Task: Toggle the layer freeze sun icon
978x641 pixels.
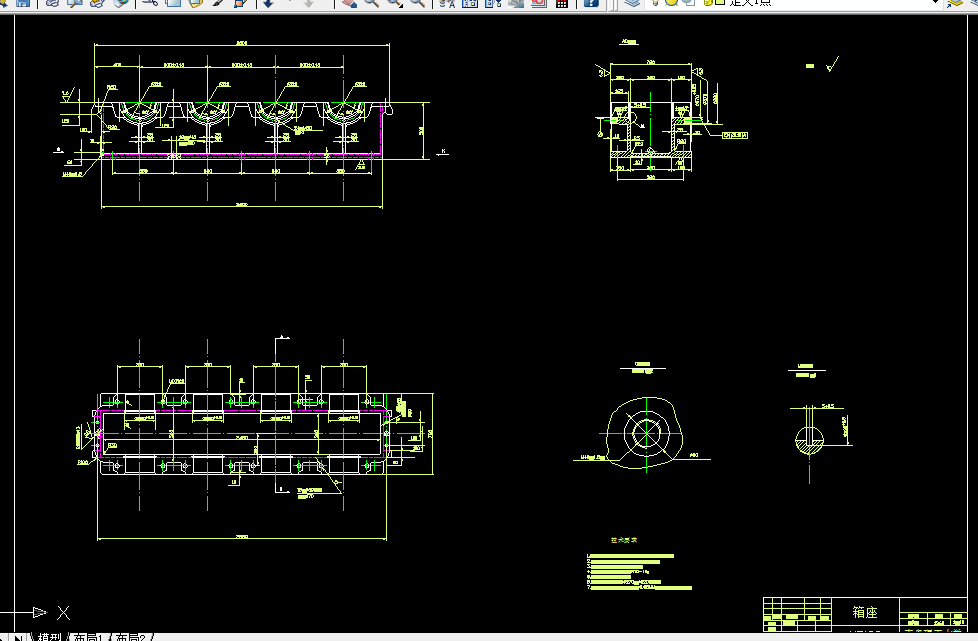Action: (671, 2)
